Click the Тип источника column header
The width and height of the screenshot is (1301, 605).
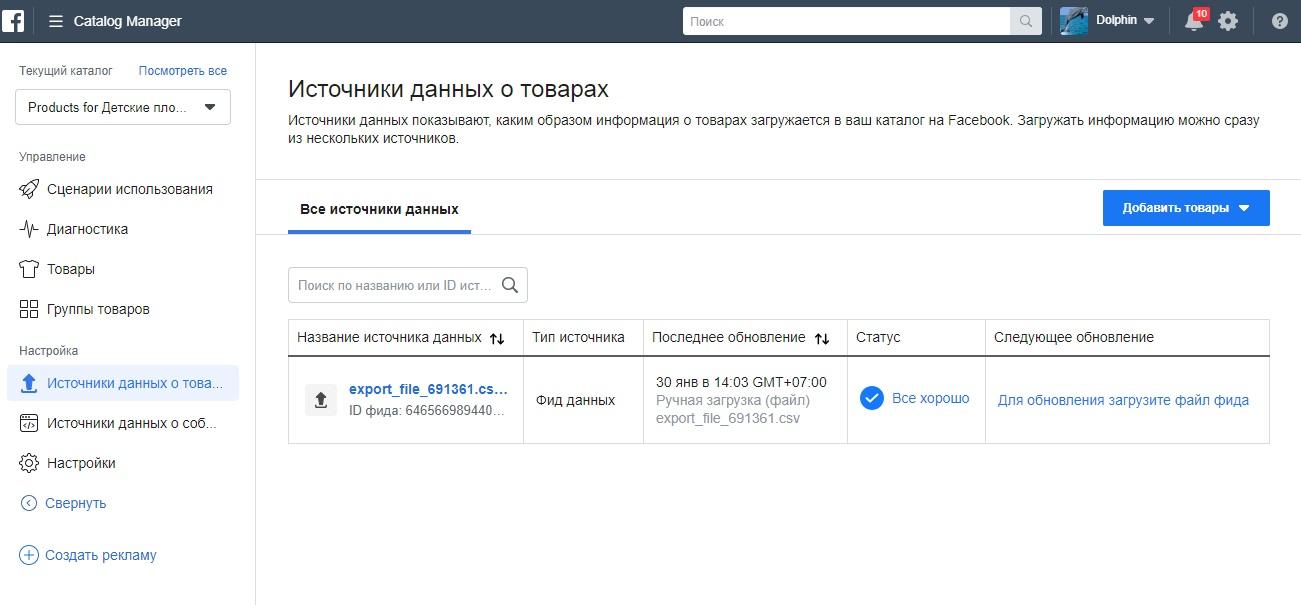[x=578, y=337]
